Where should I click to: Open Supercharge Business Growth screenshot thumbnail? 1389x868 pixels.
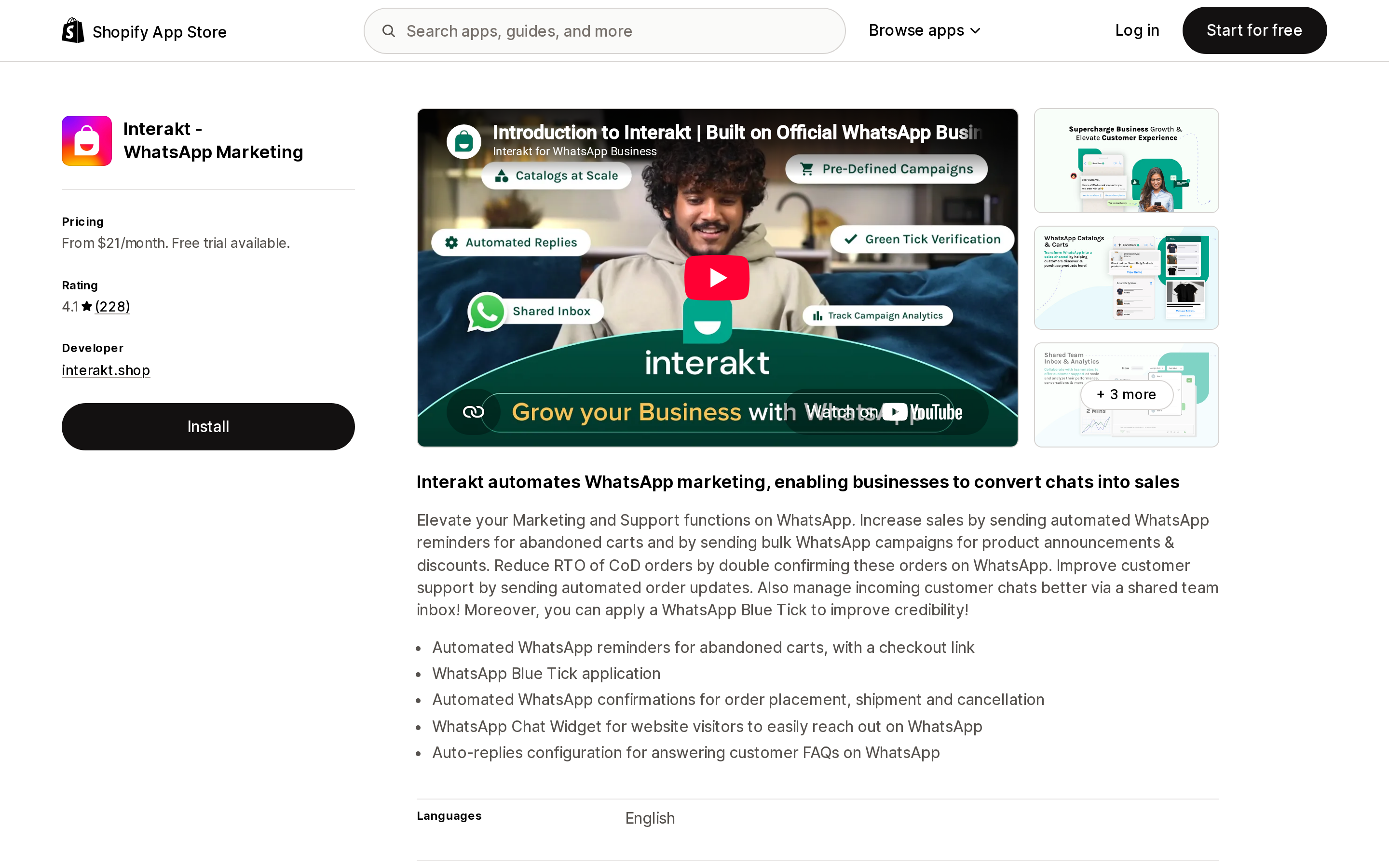pos(1126,160)
